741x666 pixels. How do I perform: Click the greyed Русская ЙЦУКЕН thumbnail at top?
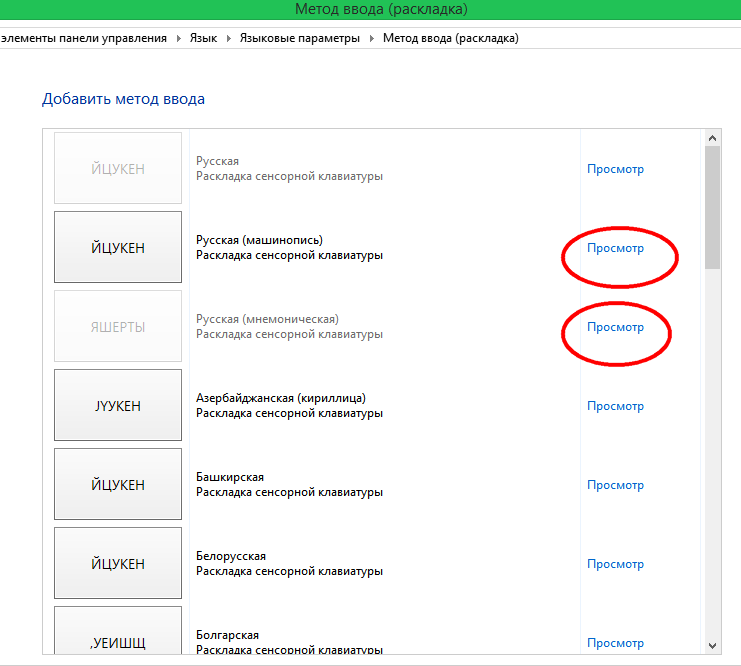point(118,169)
